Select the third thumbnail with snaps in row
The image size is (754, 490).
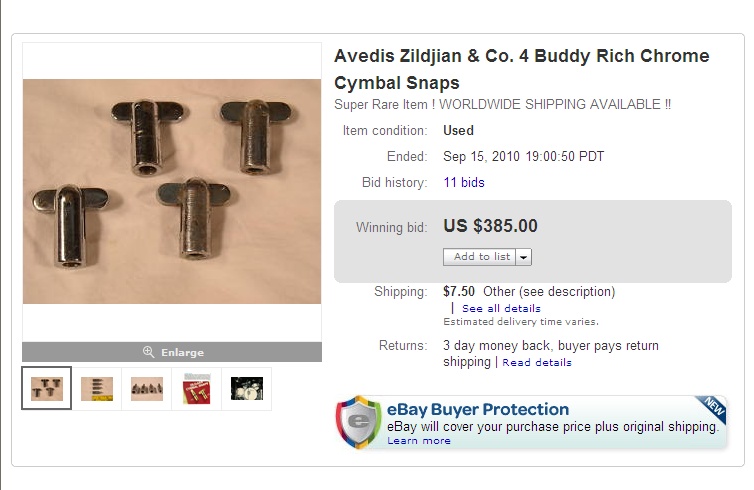(x=147, y=388)
